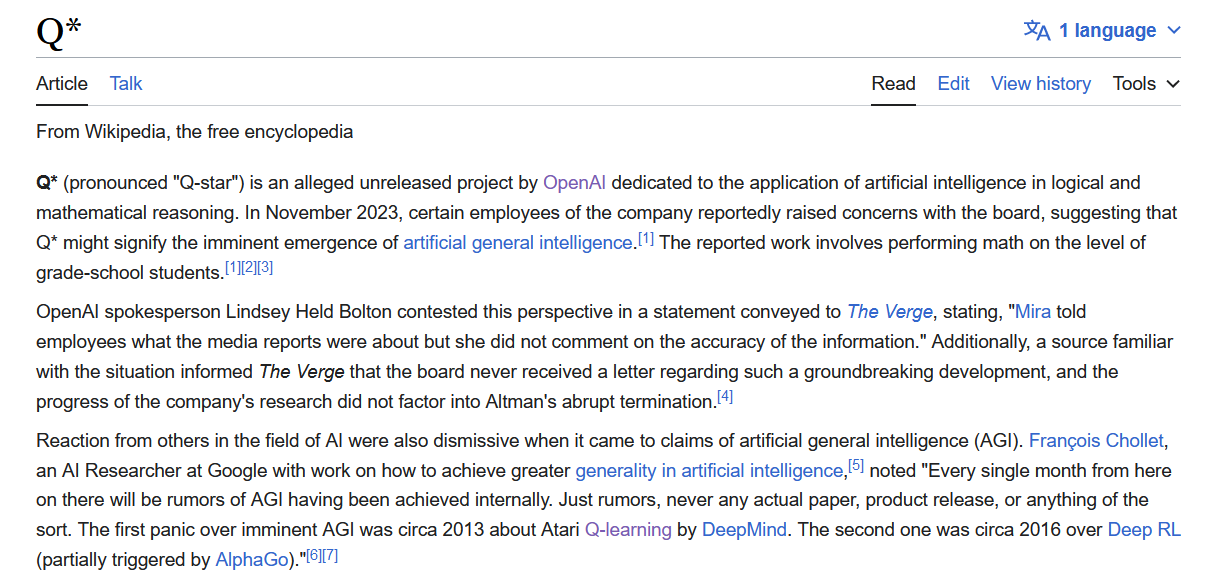Select the Article tab
The width and height of the screenshot is (1207, 582).
[x=62, y=84]
